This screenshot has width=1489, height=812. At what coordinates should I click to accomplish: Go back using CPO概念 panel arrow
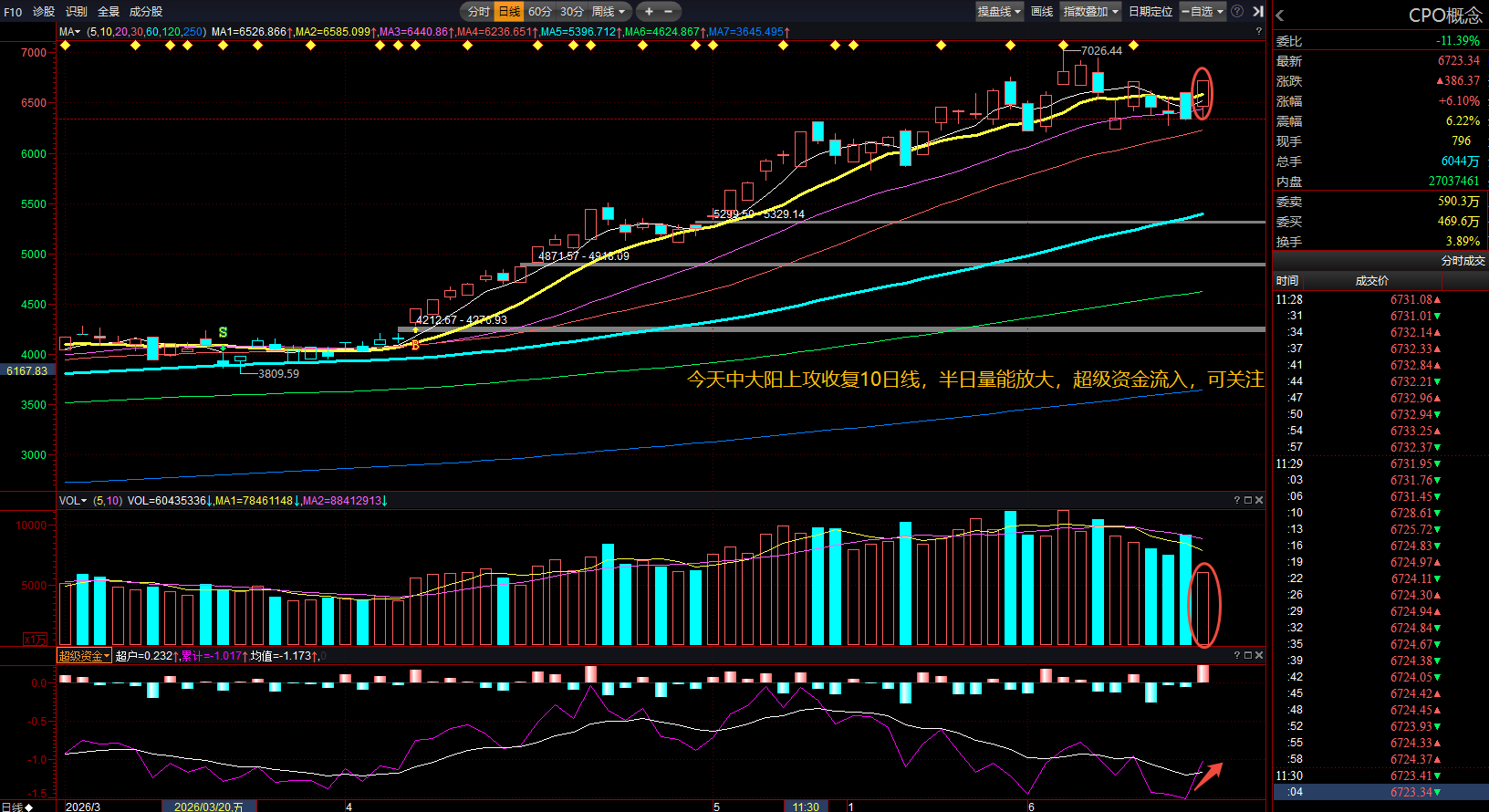pos(1280,16)
